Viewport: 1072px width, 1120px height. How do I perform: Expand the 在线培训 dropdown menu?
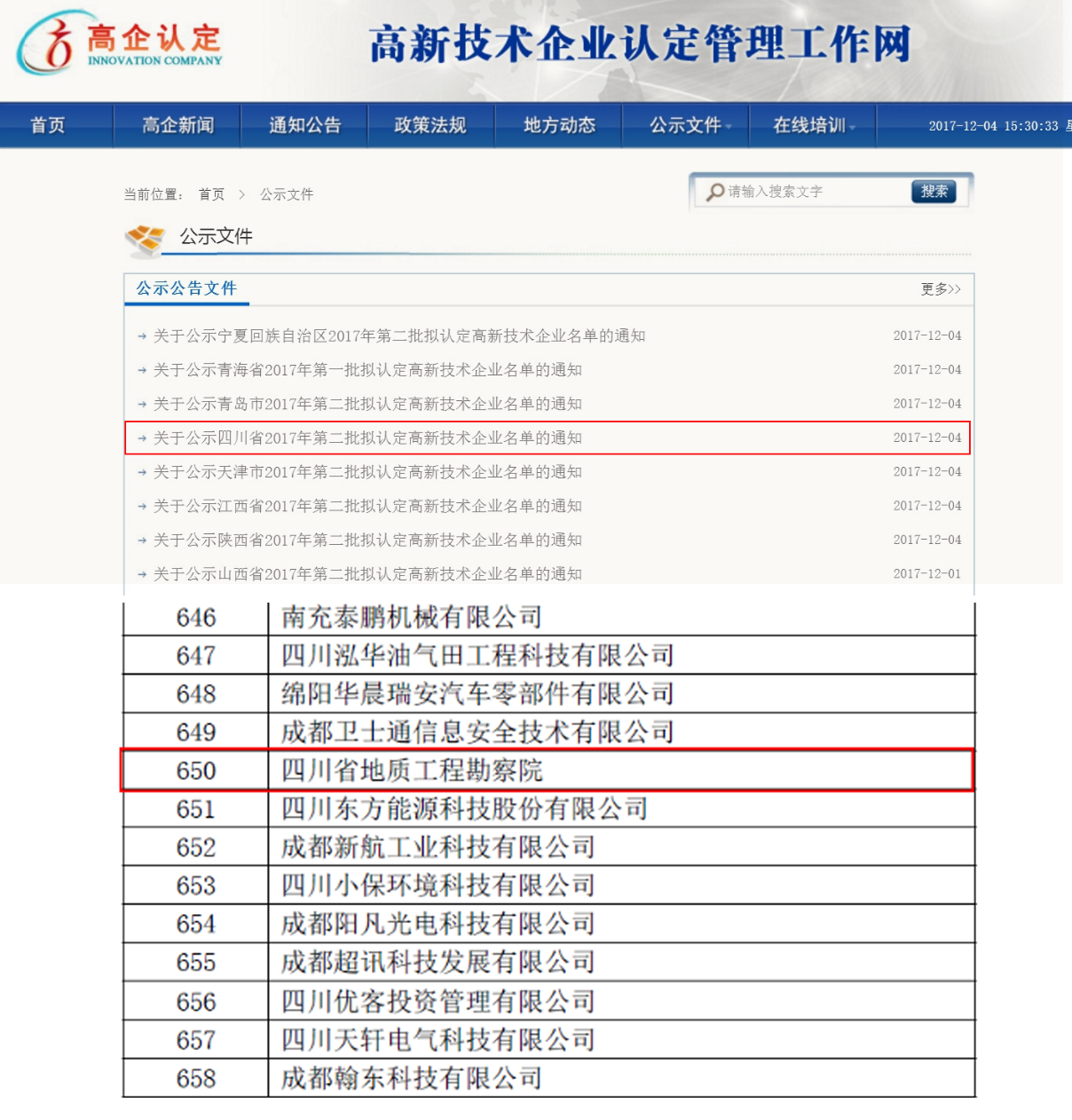click(812, 125)
